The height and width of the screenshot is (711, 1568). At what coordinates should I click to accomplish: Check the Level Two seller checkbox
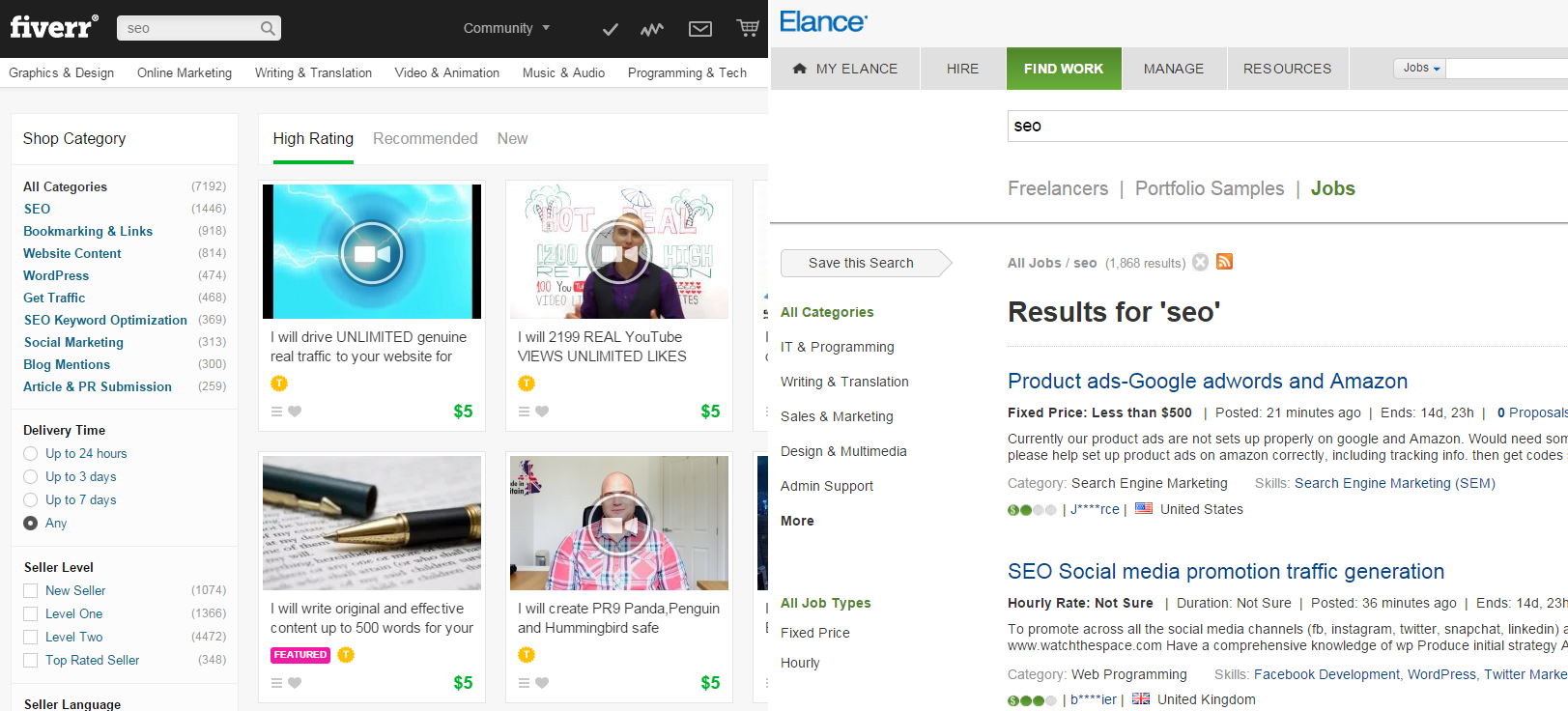(31, 638)
